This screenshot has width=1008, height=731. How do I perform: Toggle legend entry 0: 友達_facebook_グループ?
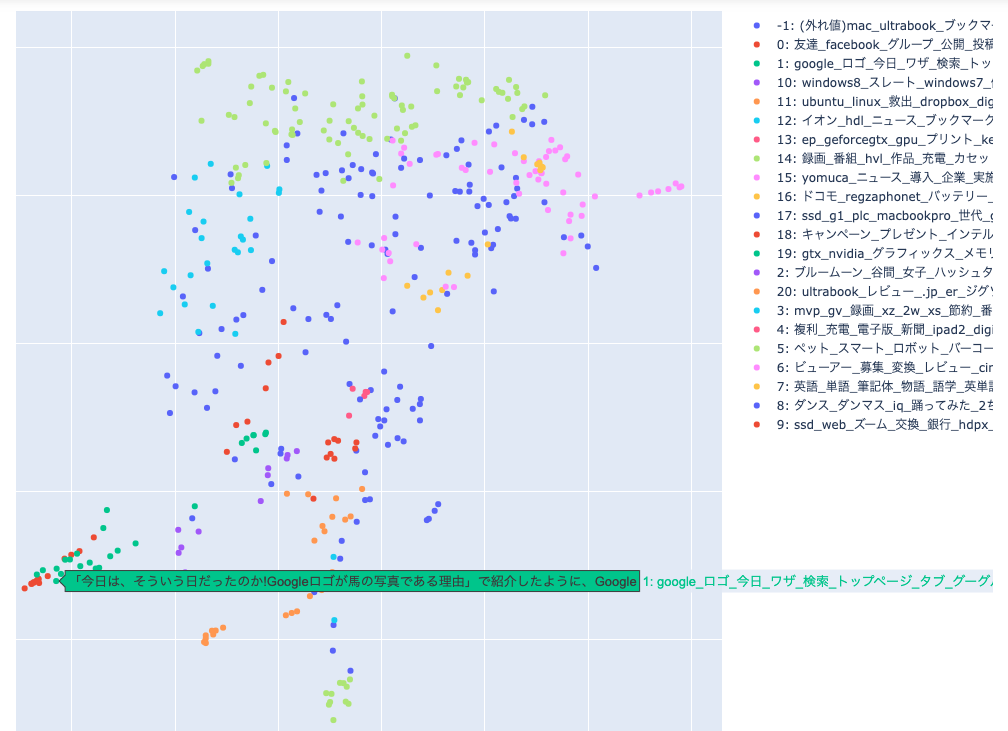(872, 44)
